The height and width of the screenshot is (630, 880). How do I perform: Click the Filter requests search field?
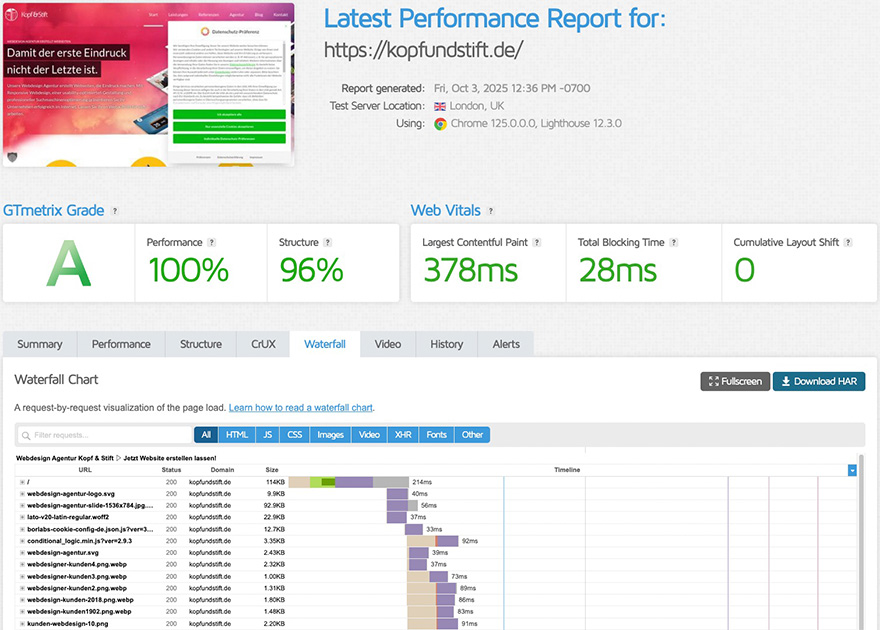(105, 435)
